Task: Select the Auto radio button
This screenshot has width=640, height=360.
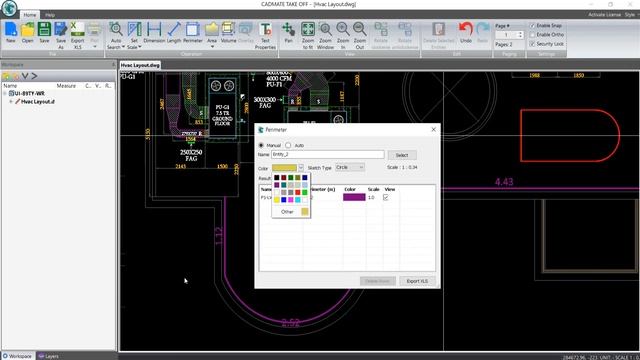Action: coord(288,145)
